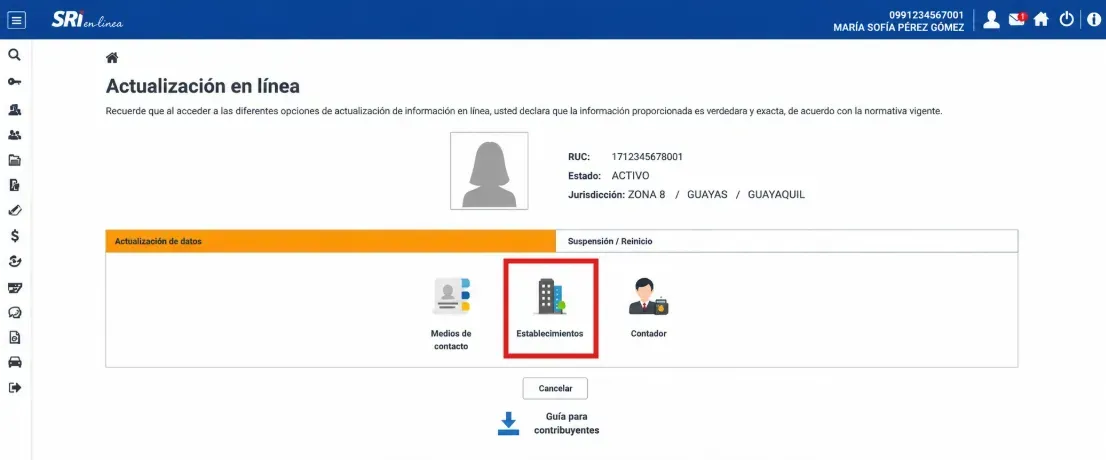Viewport: 1106px width, 460px height.
Task: Click the download arrow guide icon
Action: [509, 423]
